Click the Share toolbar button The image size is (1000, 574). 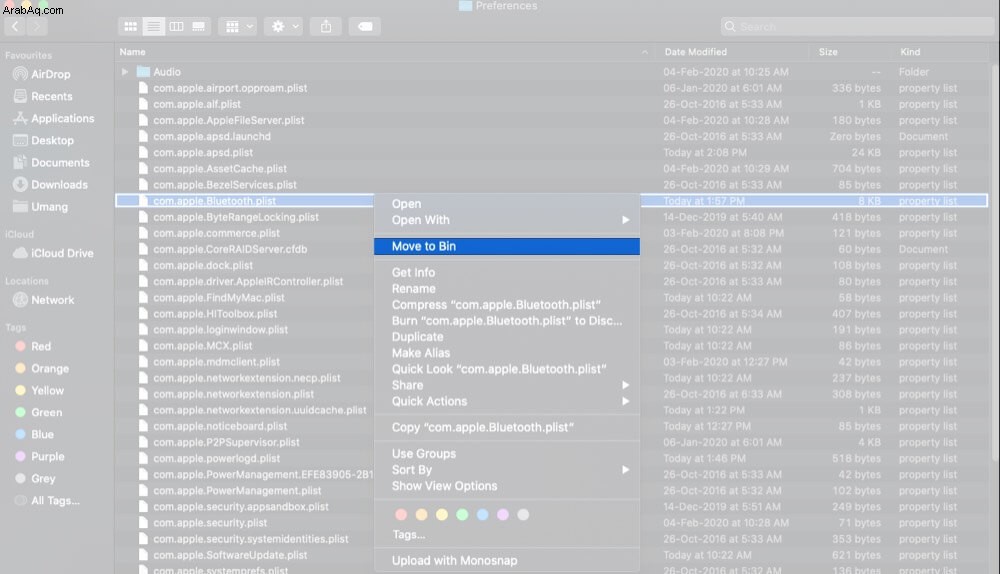(326, 27)
